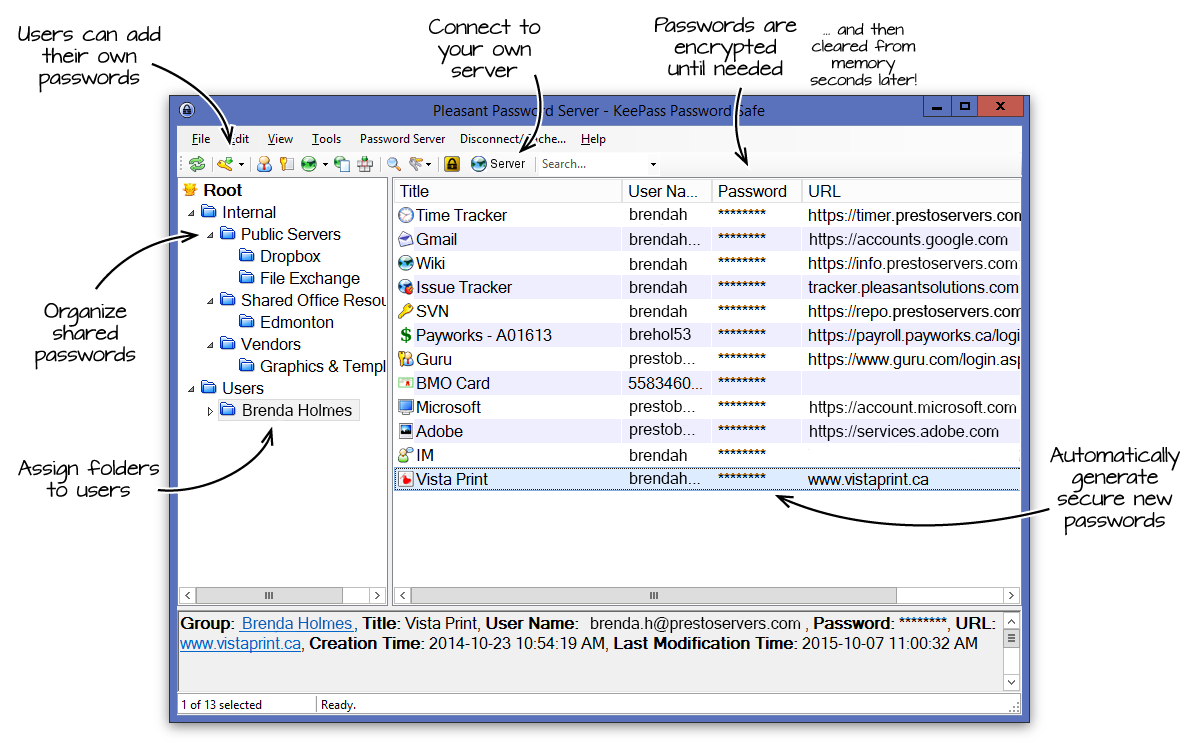Click the Brenda Holmes group link in details
The image size is (1200, 751).
(296, 623)
